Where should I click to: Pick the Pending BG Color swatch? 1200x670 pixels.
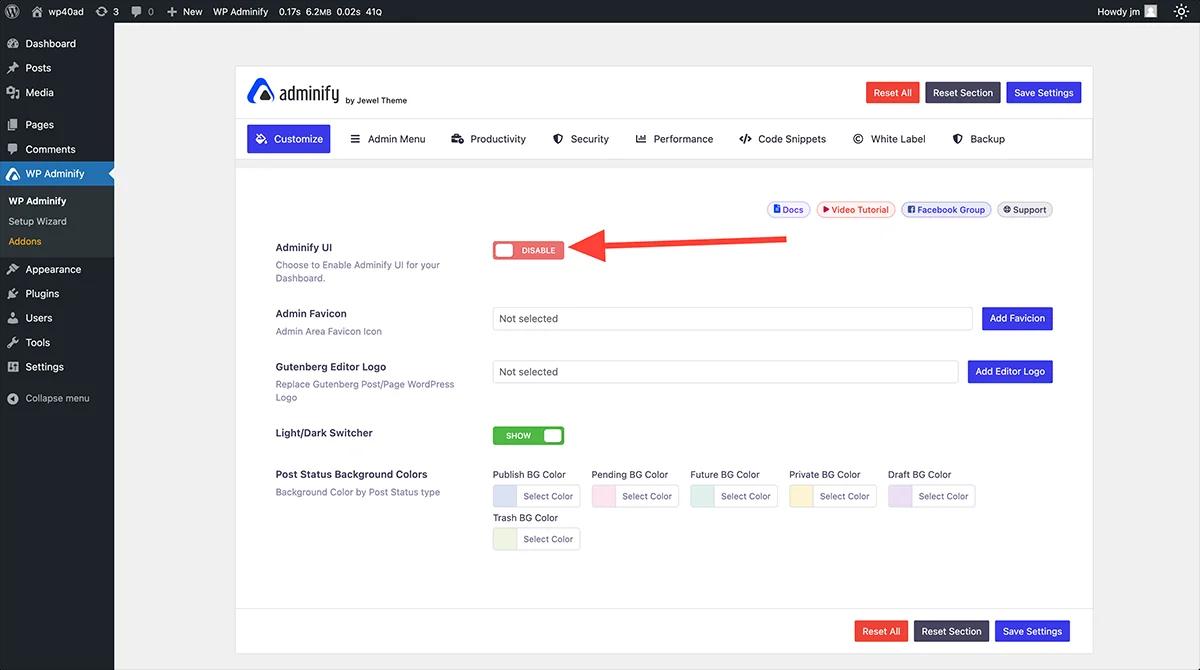(604, 496)
